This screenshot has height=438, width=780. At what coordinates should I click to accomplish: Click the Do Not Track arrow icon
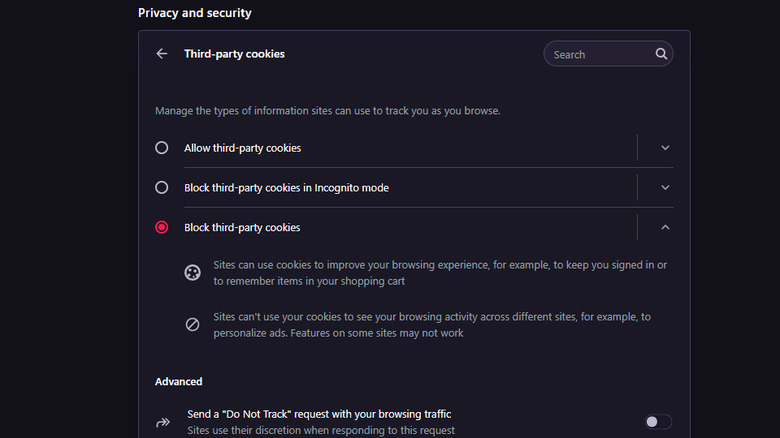[163, 422]
